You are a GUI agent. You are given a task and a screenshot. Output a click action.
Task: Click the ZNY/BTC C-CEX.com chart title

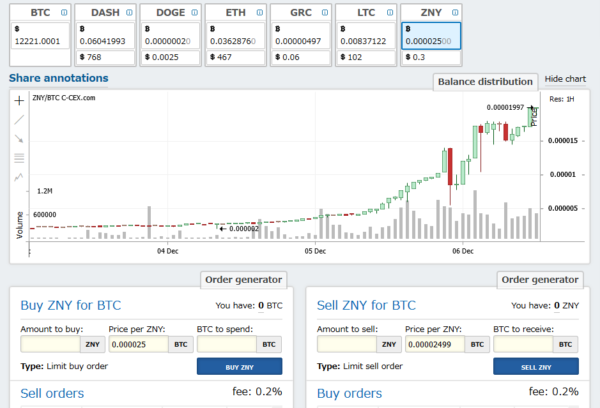pyautogui.click(x=64, y=98)
